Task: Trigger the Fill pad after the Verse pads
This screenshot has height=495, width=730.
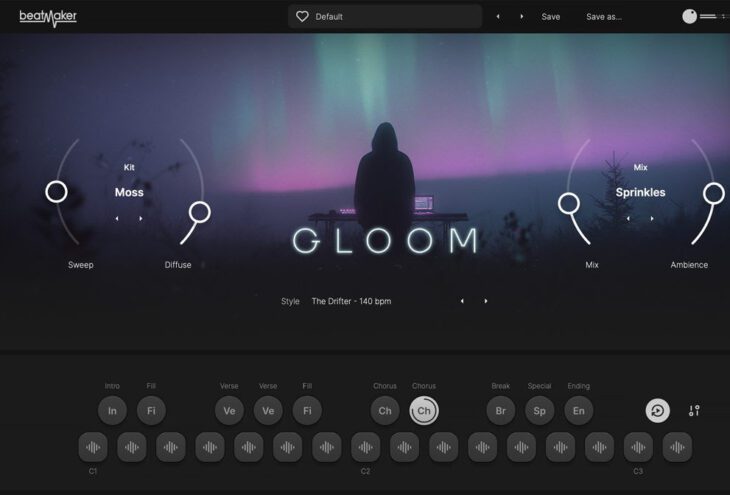Action: point(307,411)
